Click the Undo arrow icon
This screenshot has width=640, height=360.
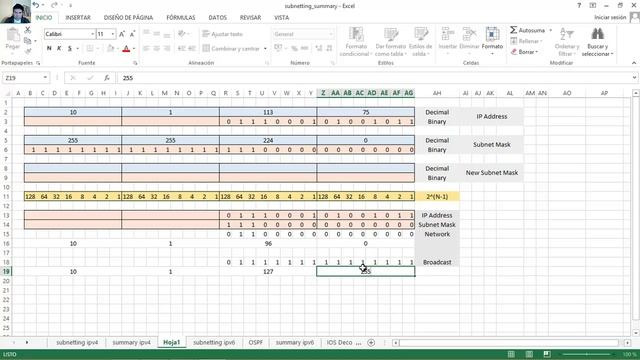click(36, 5)
